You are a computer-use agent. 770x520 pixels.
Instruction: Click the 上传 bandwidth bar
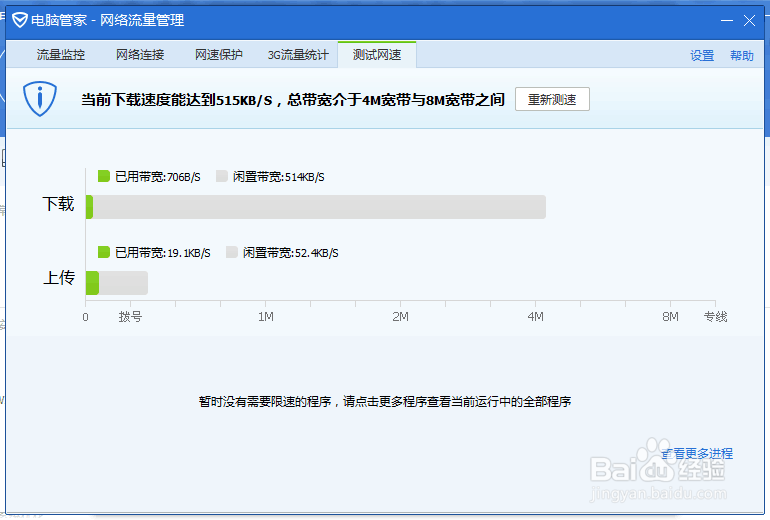(117, 283)
